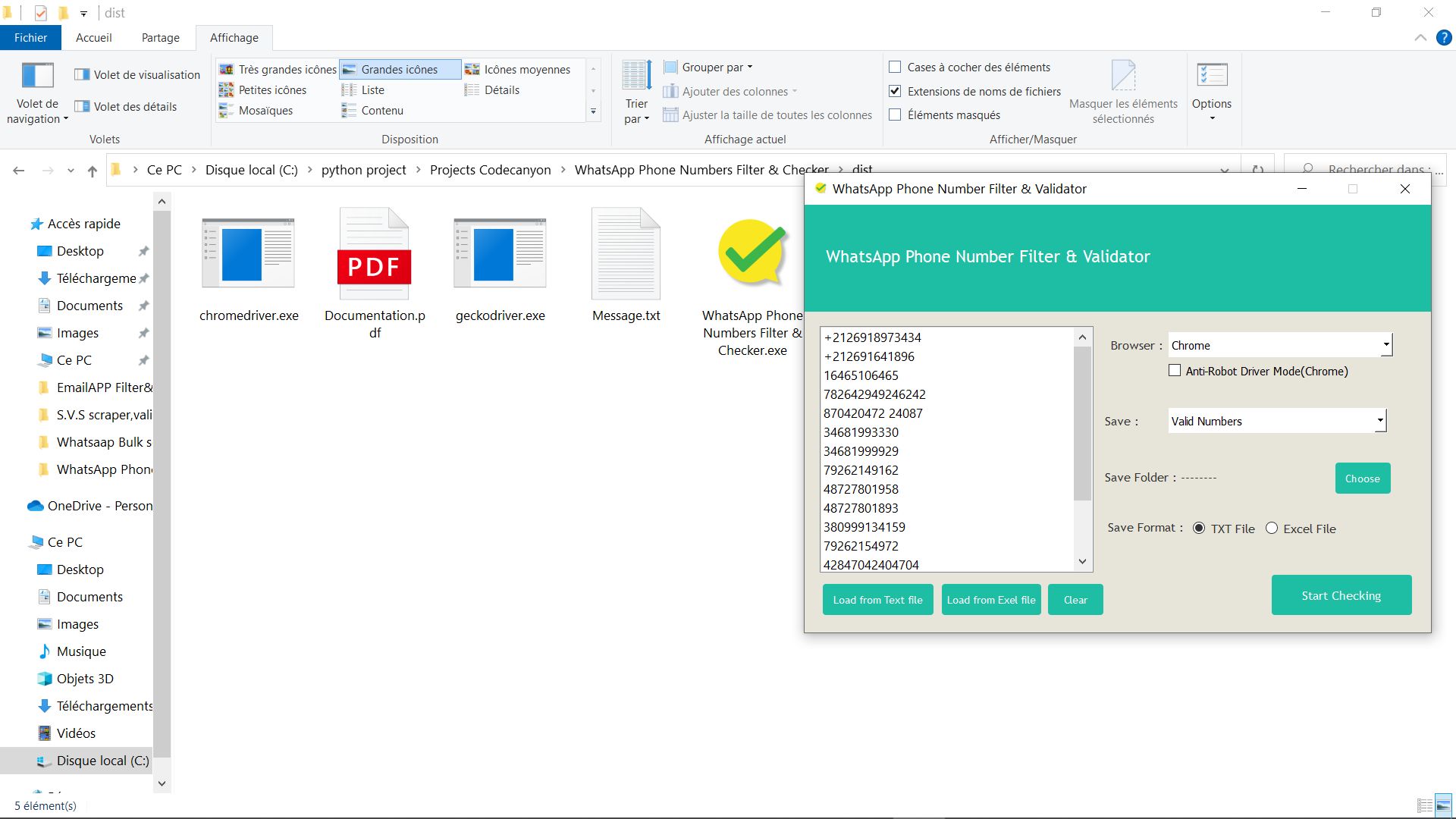Image resolution: width=1456 pixels, height=819 pixels.
Task: Click Masquer les éléments sélectionnés icon
Action: 1123,76
